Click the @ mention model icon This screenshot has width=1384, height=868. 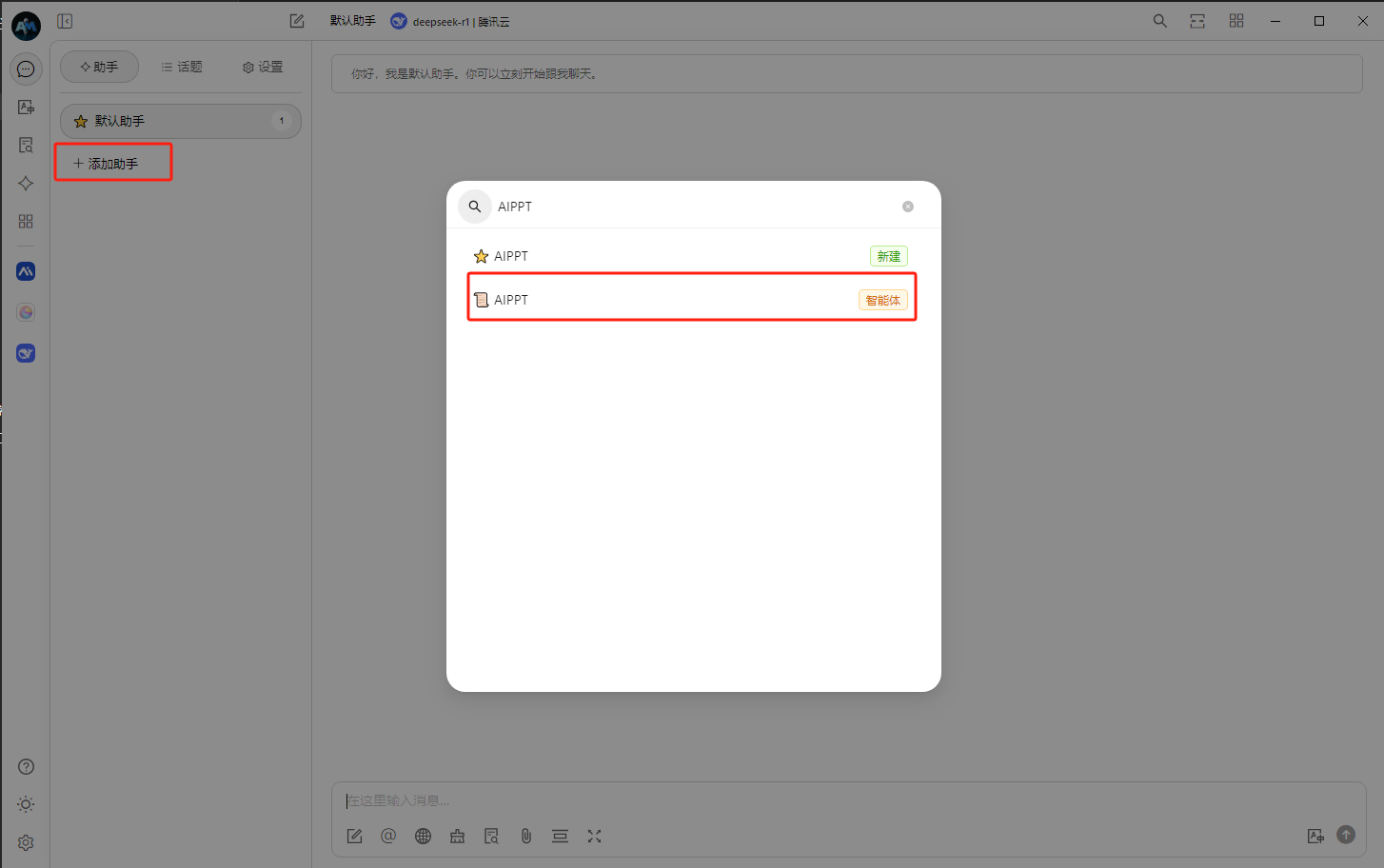pos(388,836)
